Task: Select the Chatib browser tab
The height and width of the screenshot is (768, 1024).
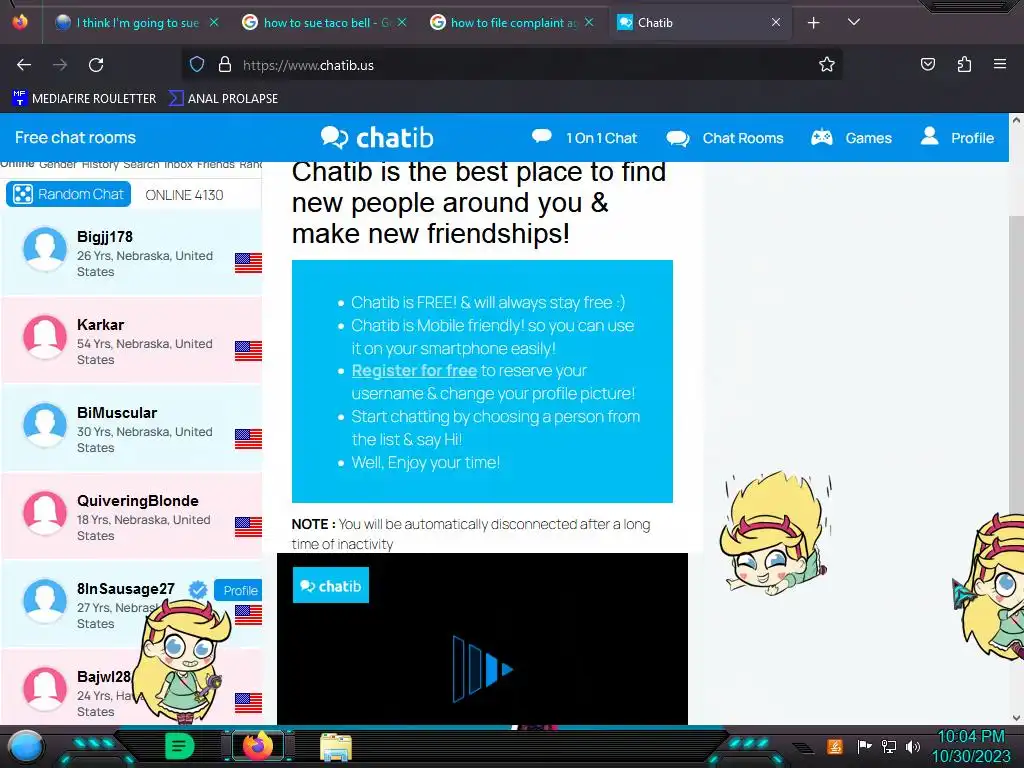Action: [699, 23]
